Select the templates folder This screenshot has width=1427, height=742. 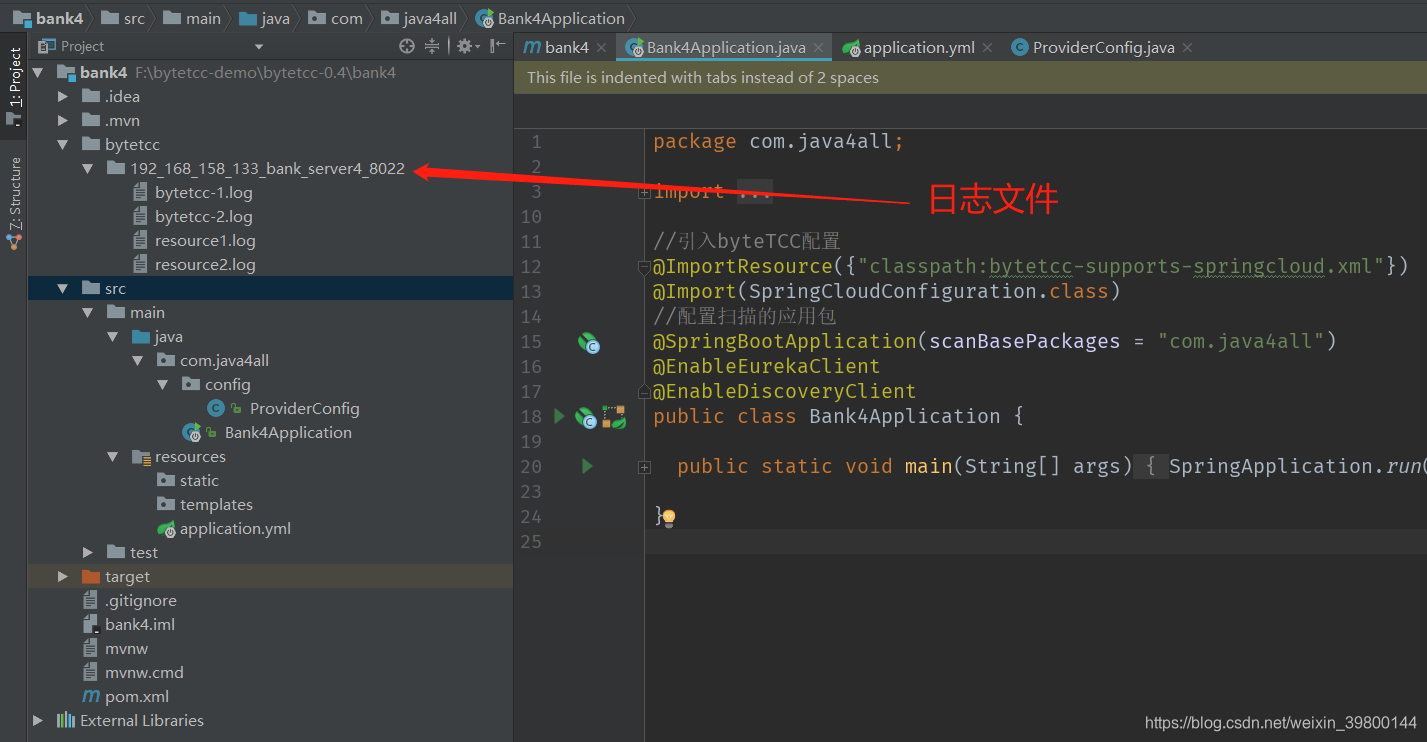pyautogui.click(x=216, y=504)
